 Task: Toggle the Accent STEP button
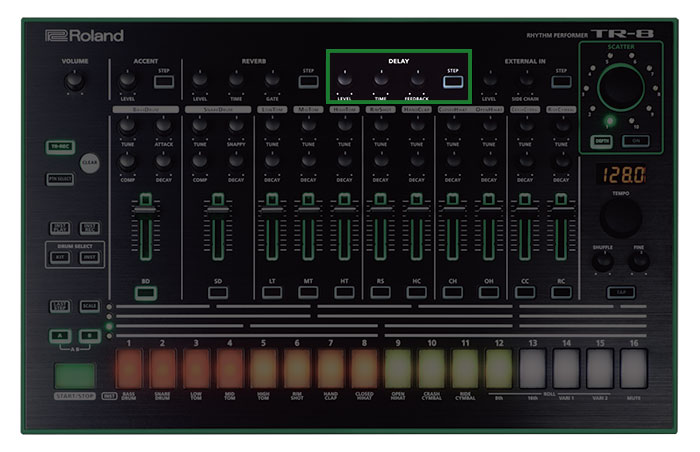pyautogui.click(x=164, y=82)
